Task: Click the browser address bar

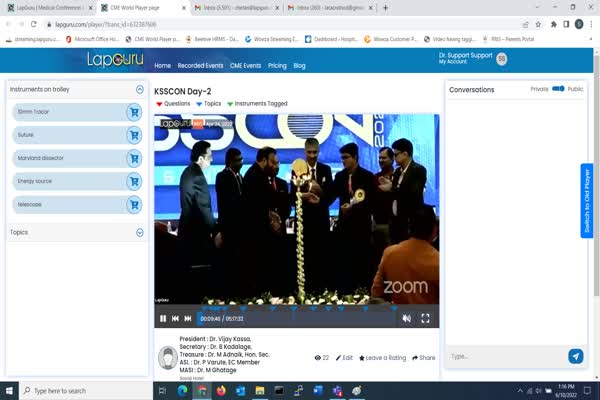Action: (283, 24)
